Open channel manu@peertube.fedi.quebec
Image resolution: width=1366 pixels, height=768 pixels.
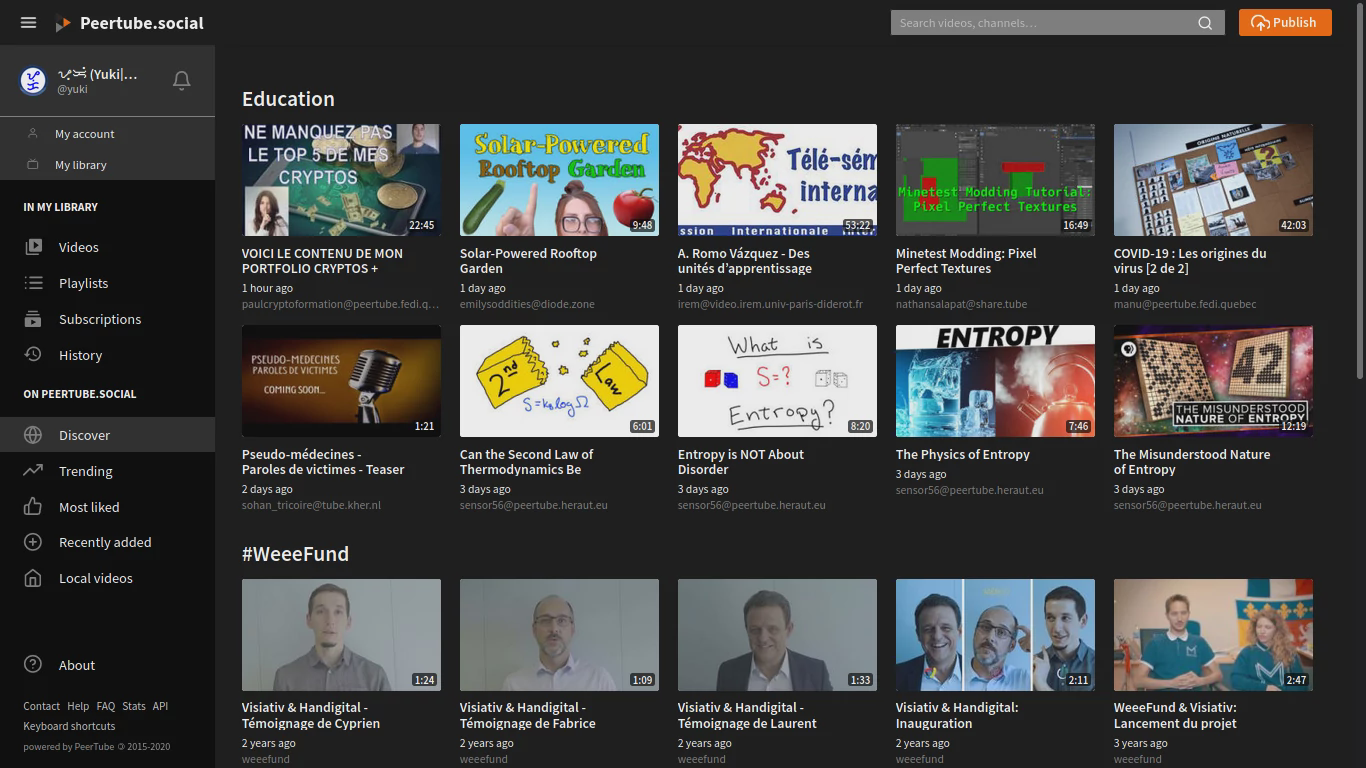(1185, 304)
